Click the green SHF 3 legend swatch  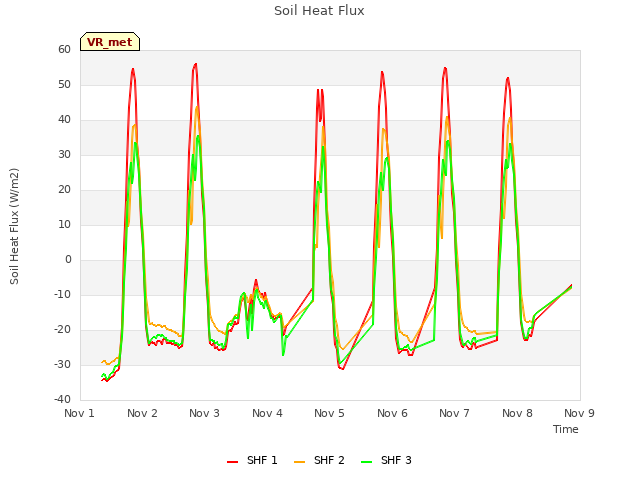(367, 461)
